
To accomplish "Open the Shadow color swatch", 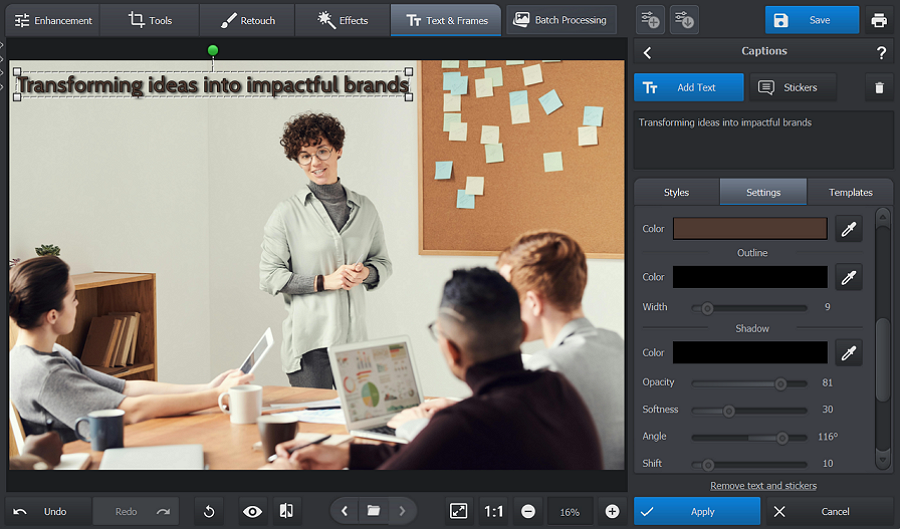I will (x=750, y=352).
